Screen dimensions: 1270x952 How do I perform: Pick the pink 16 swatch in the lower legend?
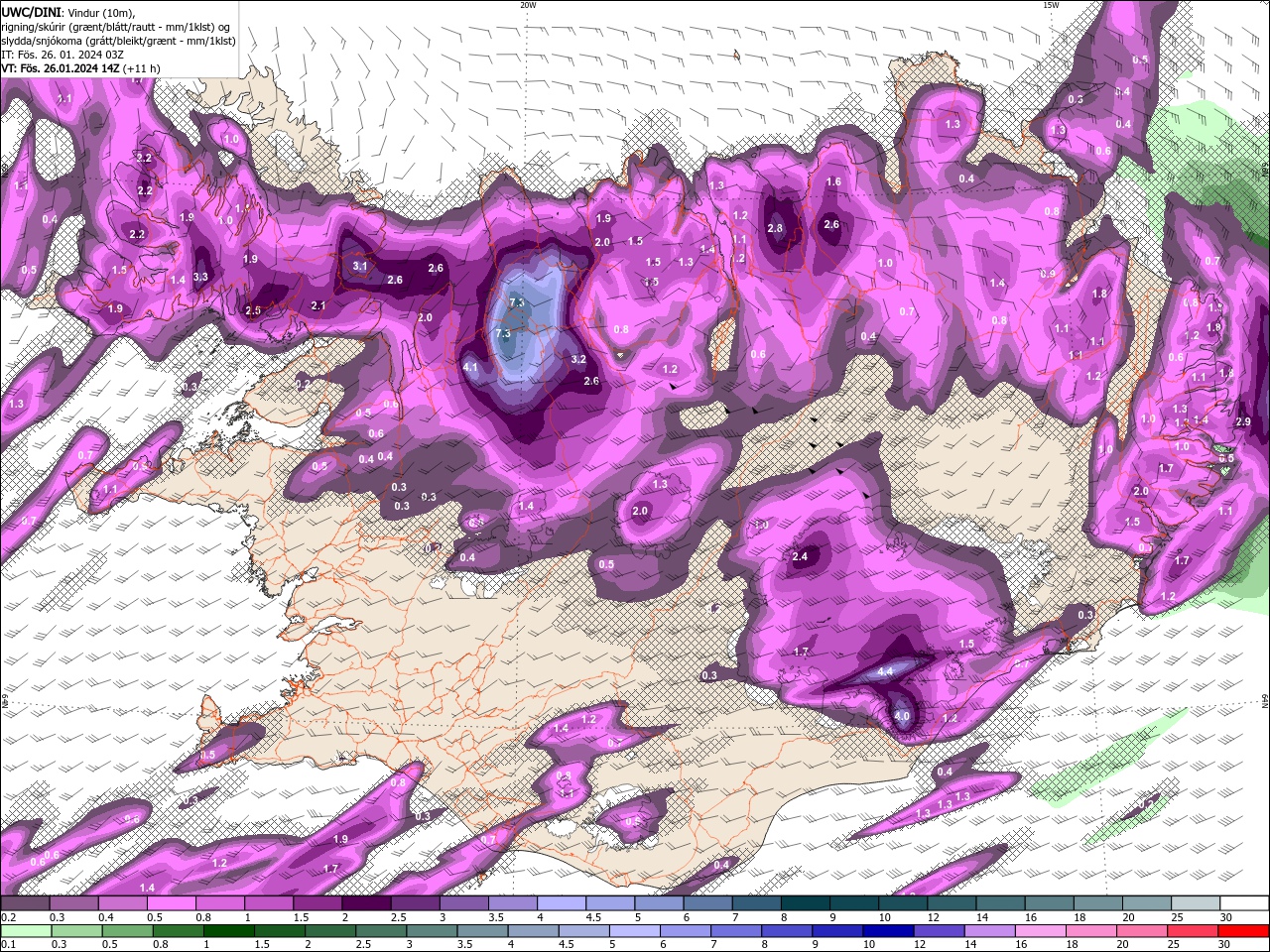[1039, 931]
